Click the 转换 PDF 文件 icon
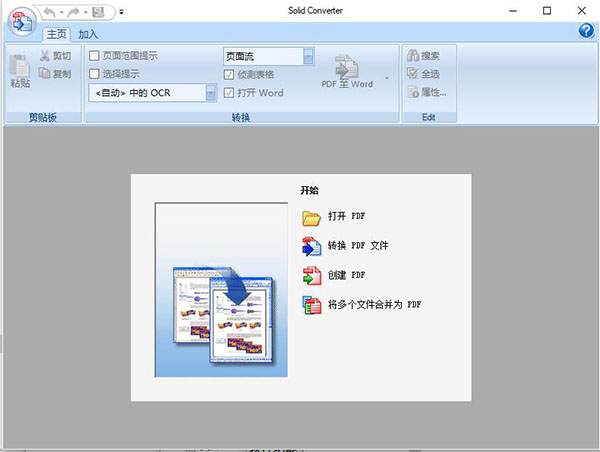The width and height of the screenshot is (600, 452). tap(311, 246)
